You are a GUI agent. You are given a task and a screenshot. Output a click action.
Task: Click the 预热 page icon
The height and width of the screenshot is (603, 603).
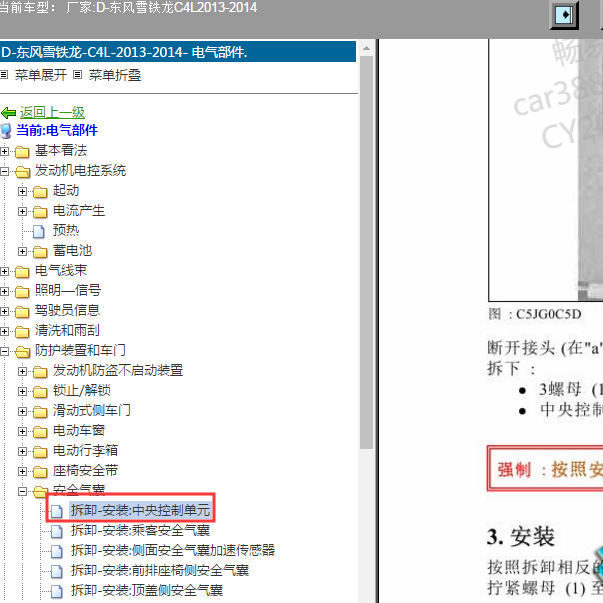tap(39, 231)
